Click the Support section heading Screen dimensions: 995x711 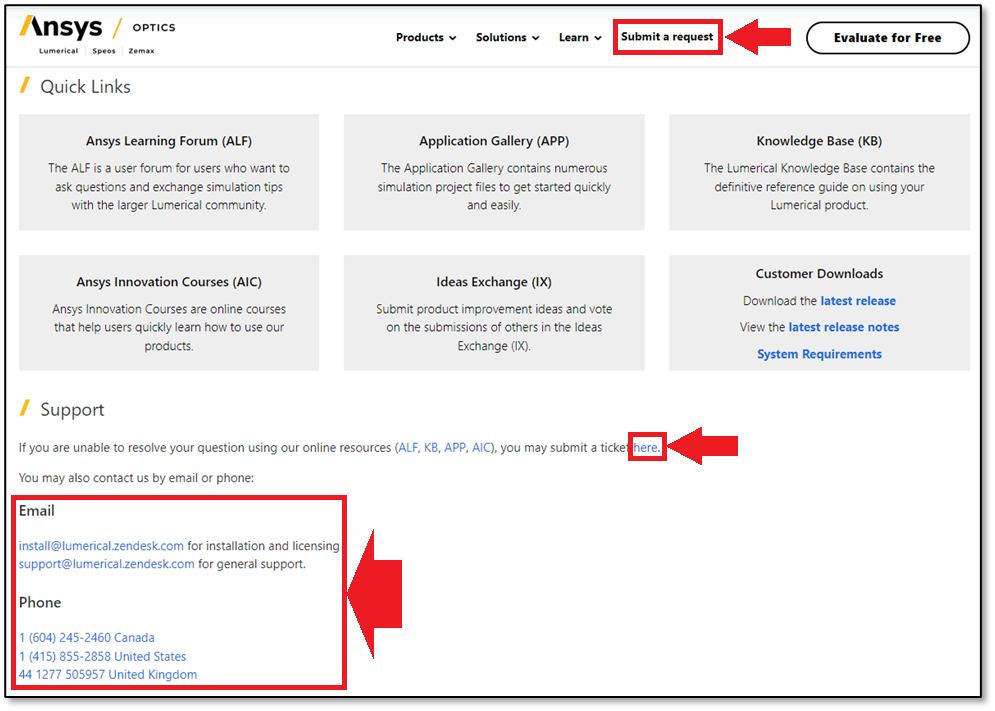72,410
